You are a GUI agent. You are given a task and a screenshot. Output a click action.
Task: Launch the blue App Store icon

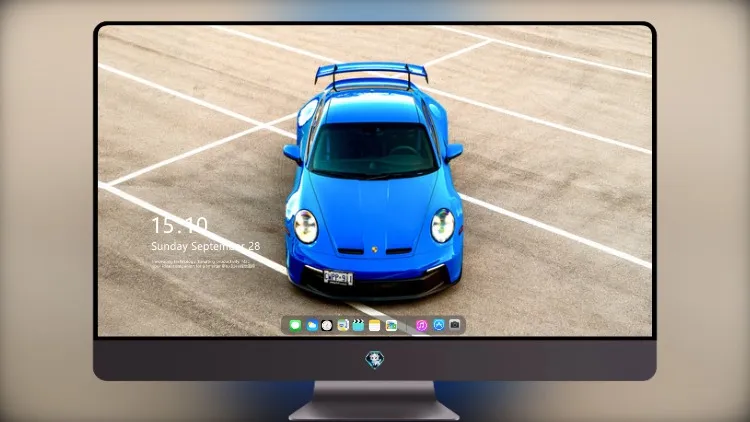pos(439,325)
